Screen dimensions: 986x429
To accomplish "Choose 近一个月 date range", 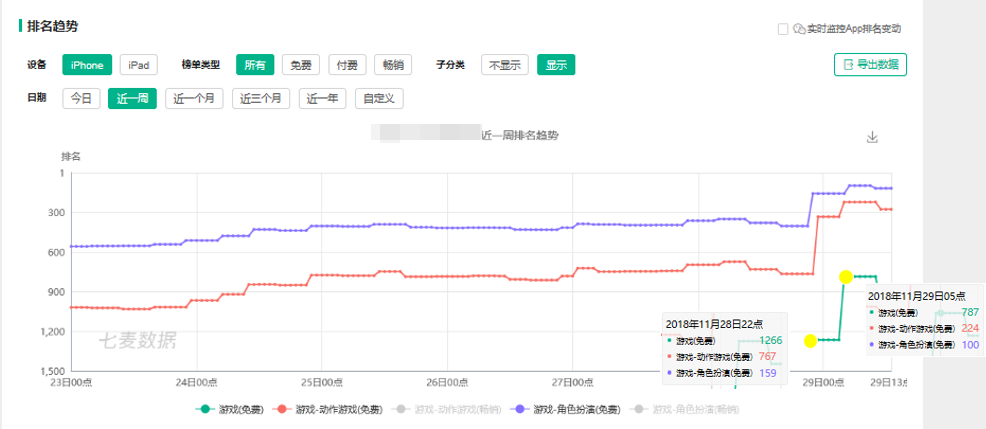I will 194,98.
